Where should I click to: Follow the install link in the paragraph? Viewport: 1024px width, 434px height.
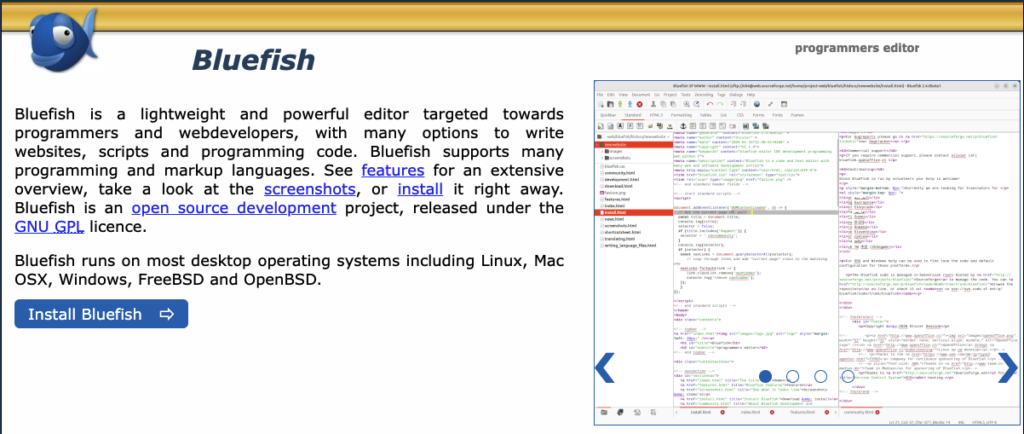(x=421, y=190)
